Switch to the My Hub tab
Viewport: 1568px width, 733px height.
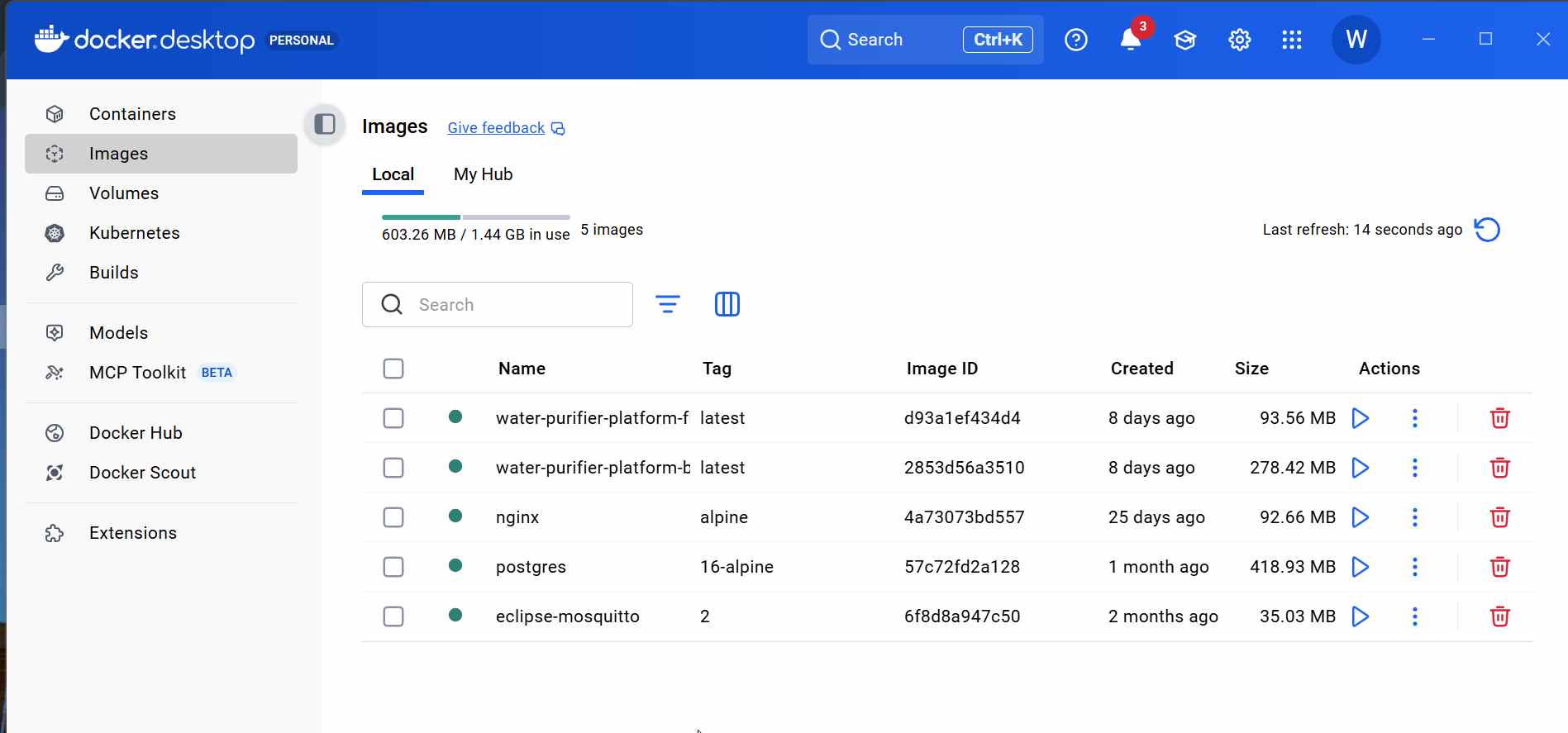pos(484,174)
